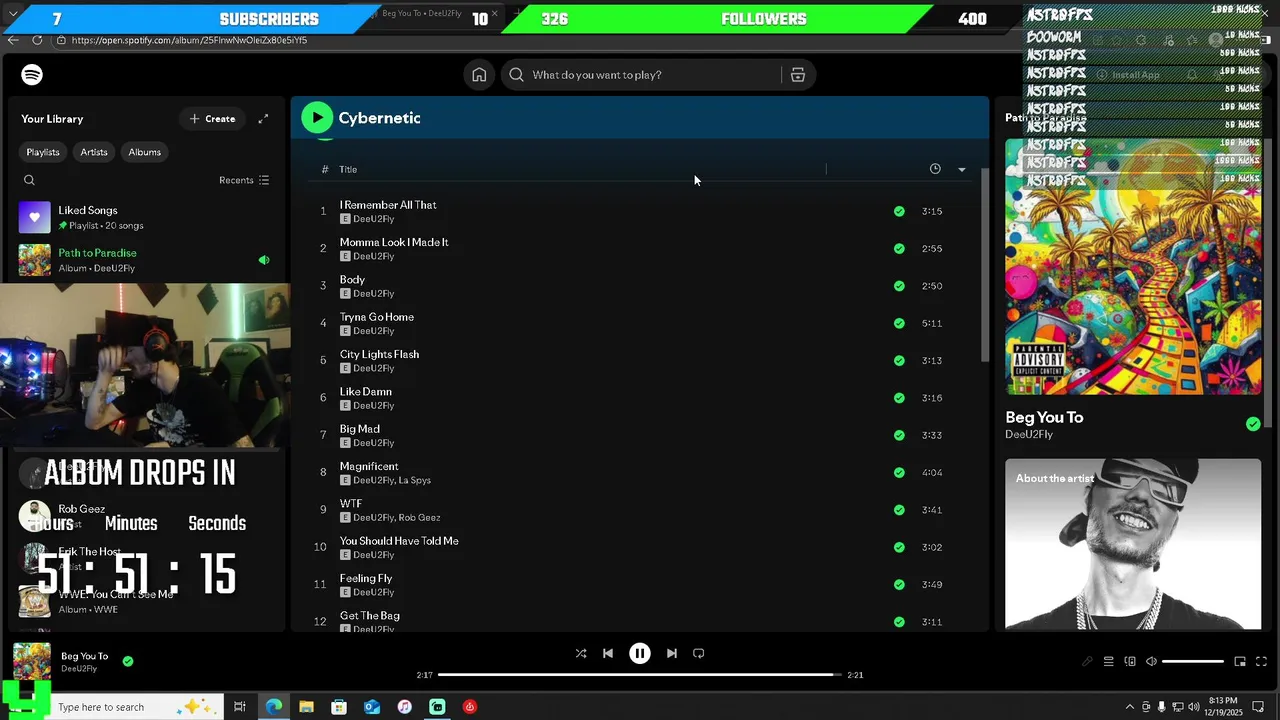This screenshot has width=1280, height=720.
Task: Click the 5:11 duration of Tryna Go Home
Action: [x=932, y=323]
